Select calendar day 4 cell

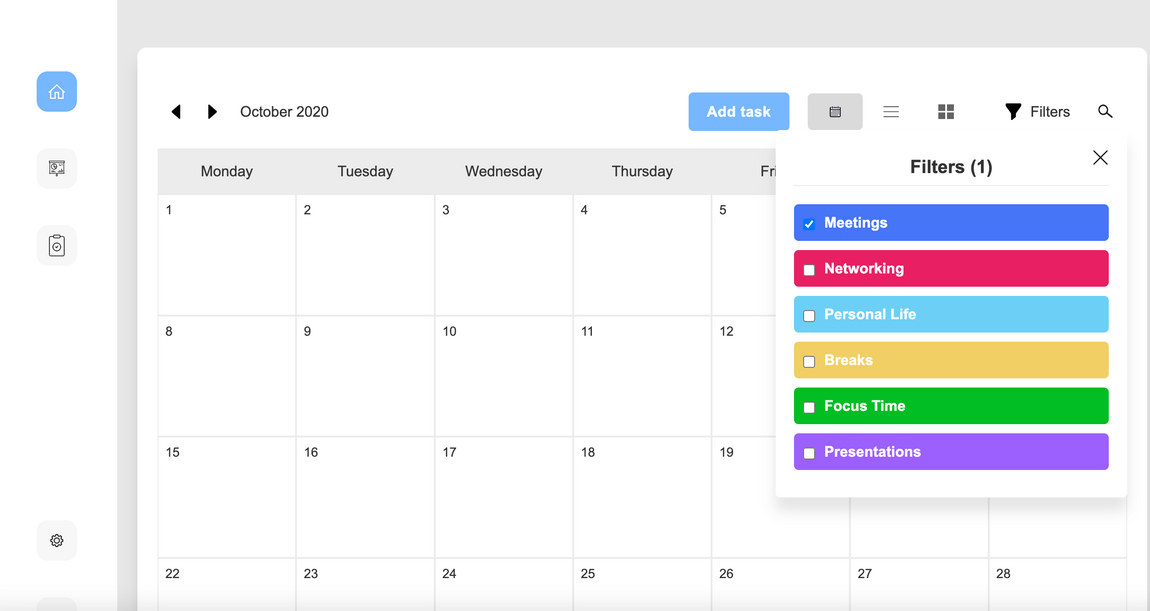coord(642,255)
